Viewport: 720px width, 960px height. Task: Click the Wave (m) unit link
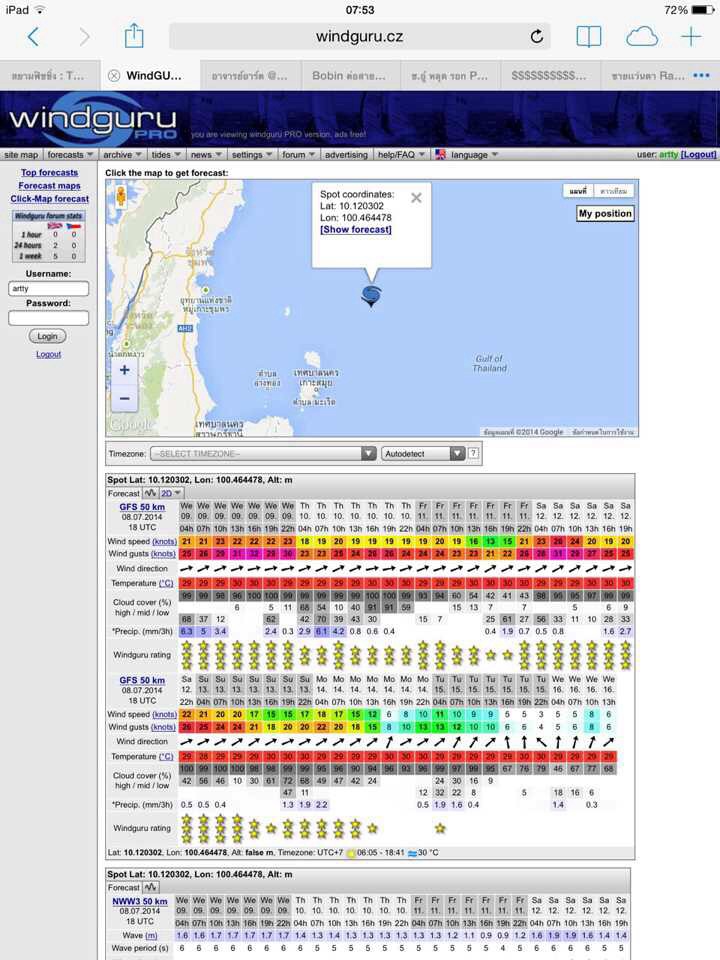point(151,936)
